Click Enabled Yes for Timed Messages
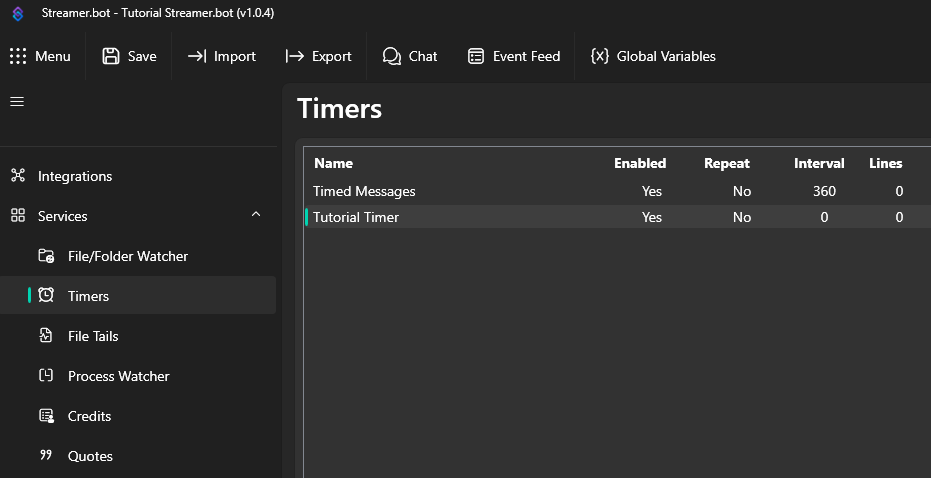Viewport: 931px width, 478px height. [652, 191]
